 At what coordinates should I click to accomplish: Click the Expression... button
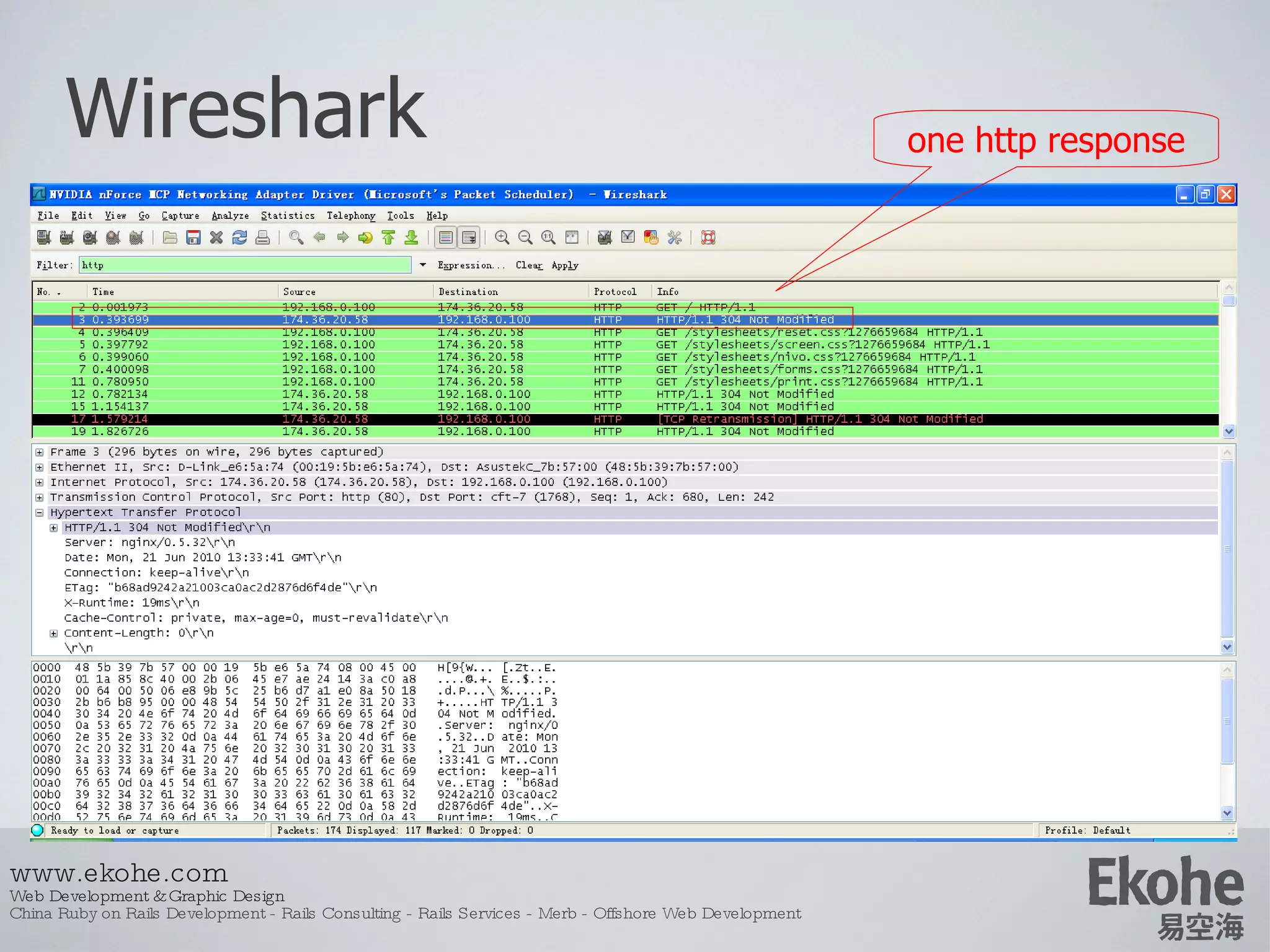point(471,265)
